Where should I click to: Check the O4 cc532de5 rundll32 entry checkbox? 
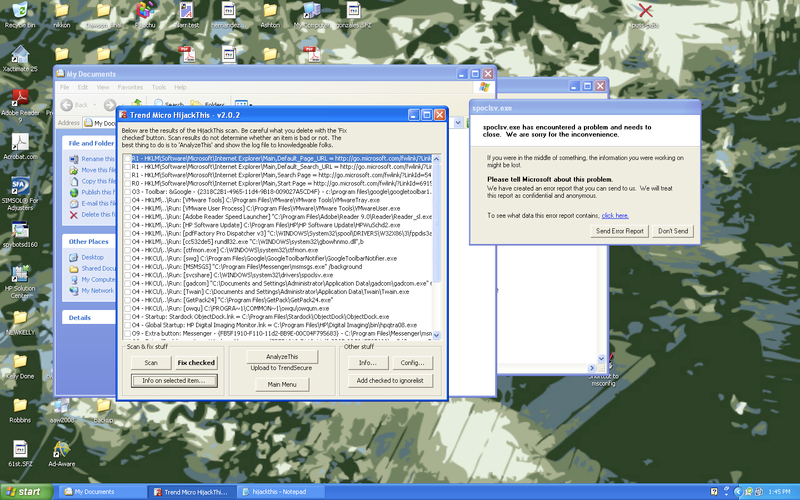click(127, 242)
